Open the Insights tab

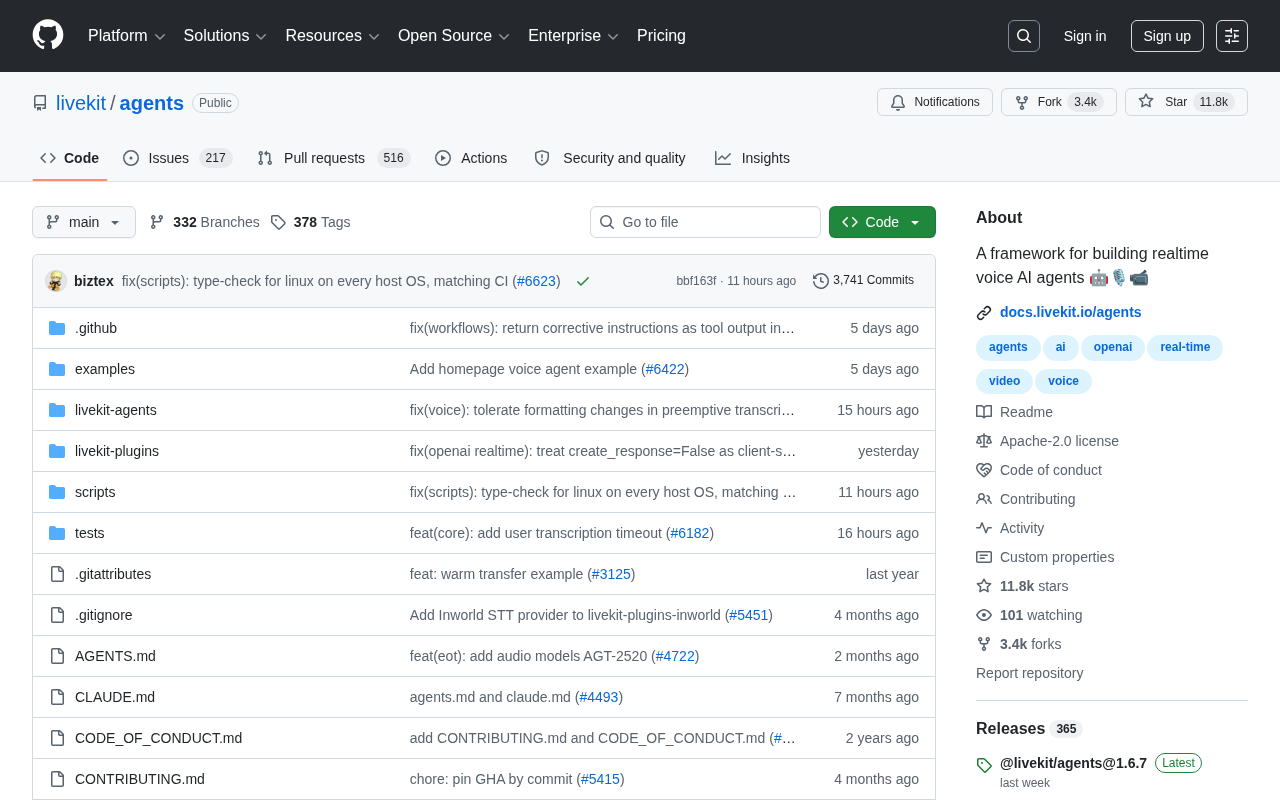(x=752, y=158)
